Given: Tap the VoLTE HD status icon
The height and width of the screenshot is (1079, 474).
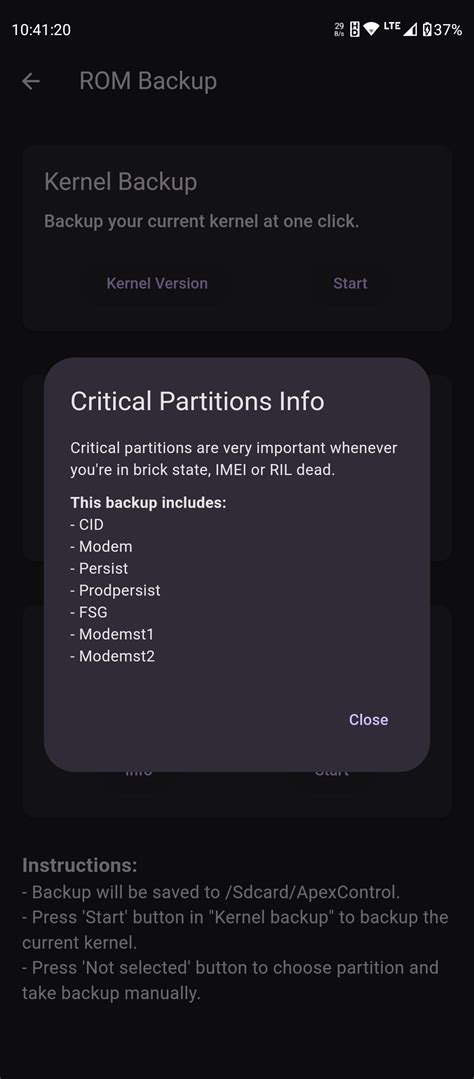Looking at the screenshot, I should [x=355, y=30].
